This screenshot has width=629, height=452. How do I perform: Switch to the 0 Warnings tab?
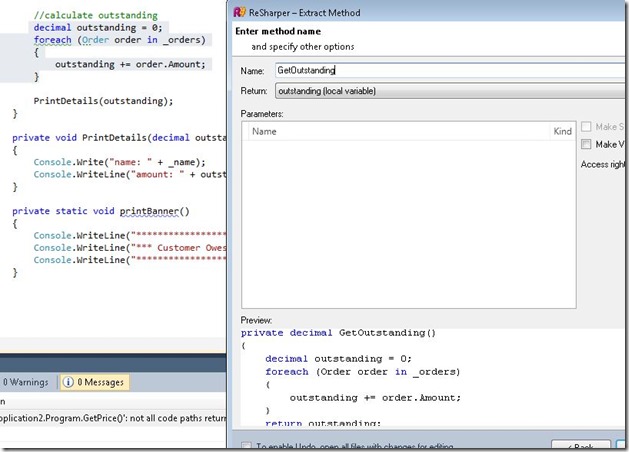click(25, 382)
